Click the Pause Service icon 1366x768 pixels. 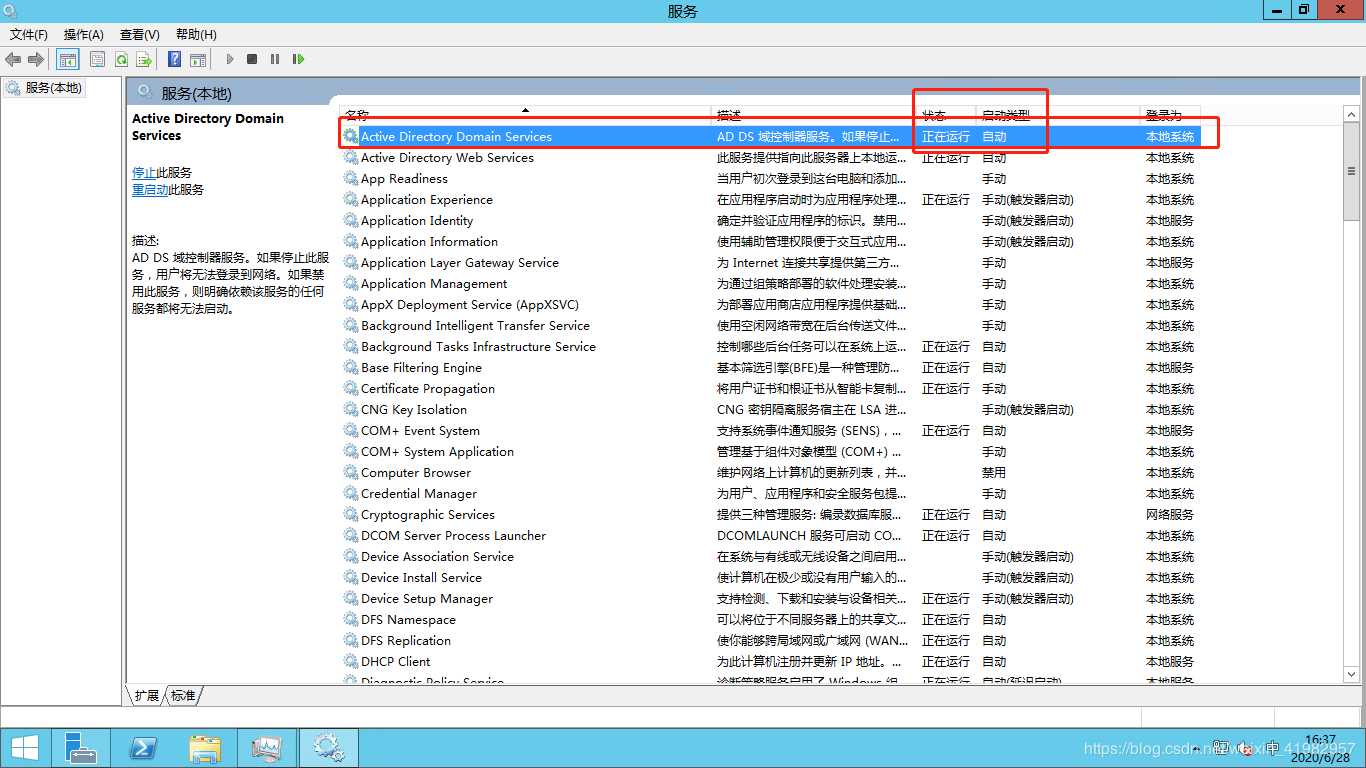pos(275,60)
